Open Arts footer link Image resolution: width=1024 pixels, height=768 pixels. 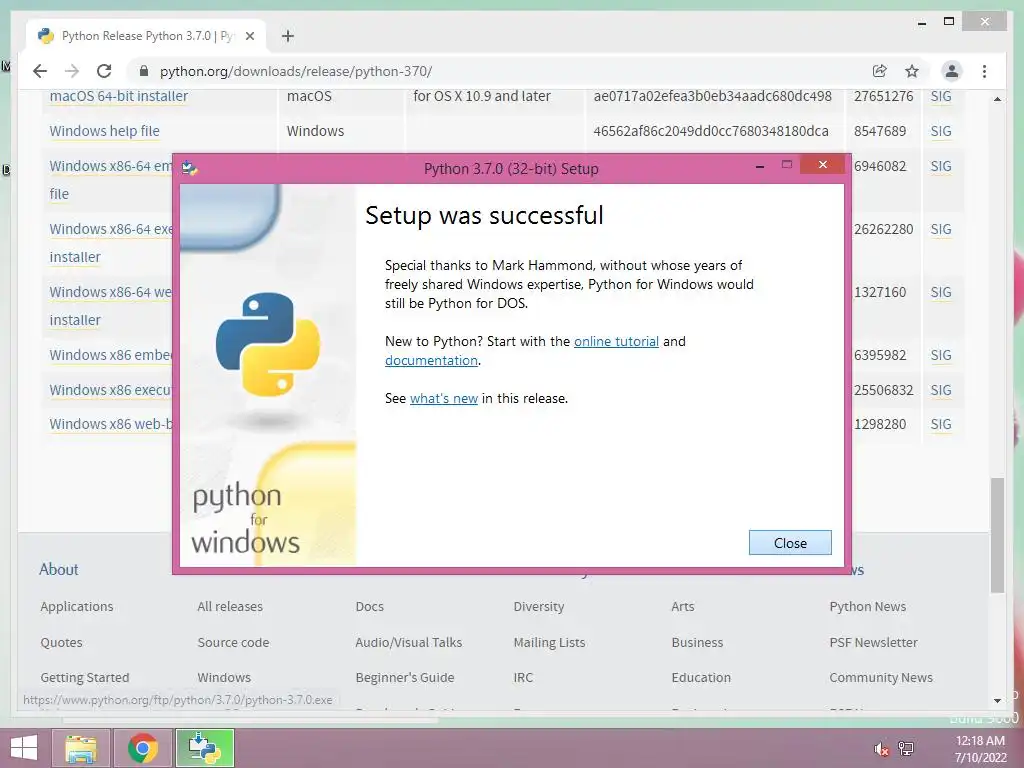point(682,606)
